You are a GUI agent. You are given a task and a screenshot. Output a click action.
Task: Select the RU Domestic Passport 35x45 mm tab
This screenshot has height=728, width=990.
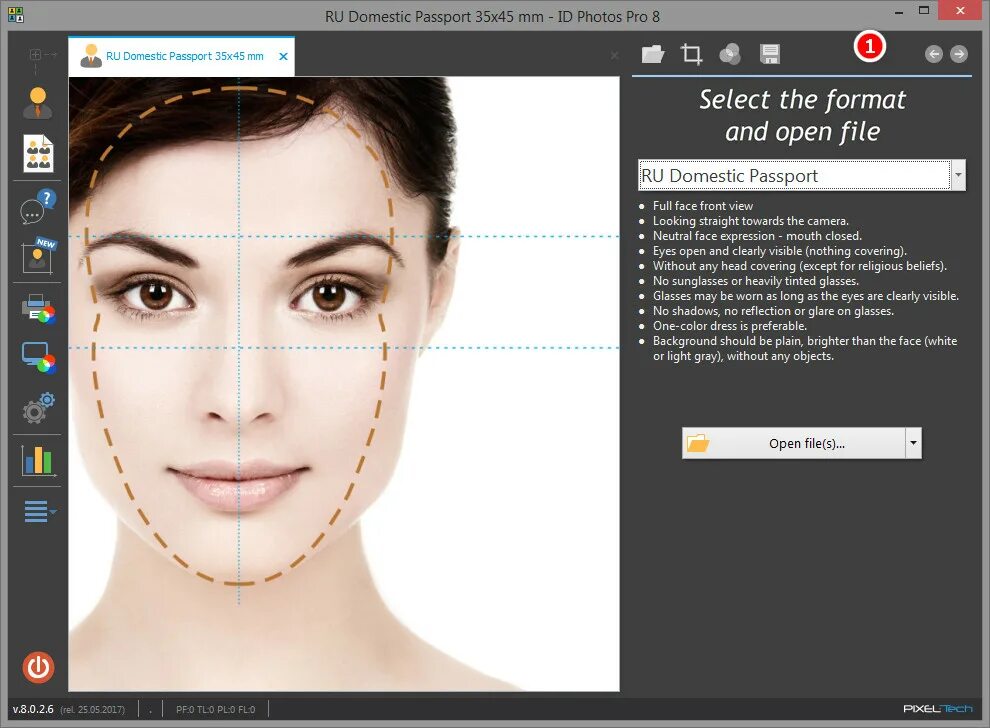pyautogui.click(x=181, y=56)
